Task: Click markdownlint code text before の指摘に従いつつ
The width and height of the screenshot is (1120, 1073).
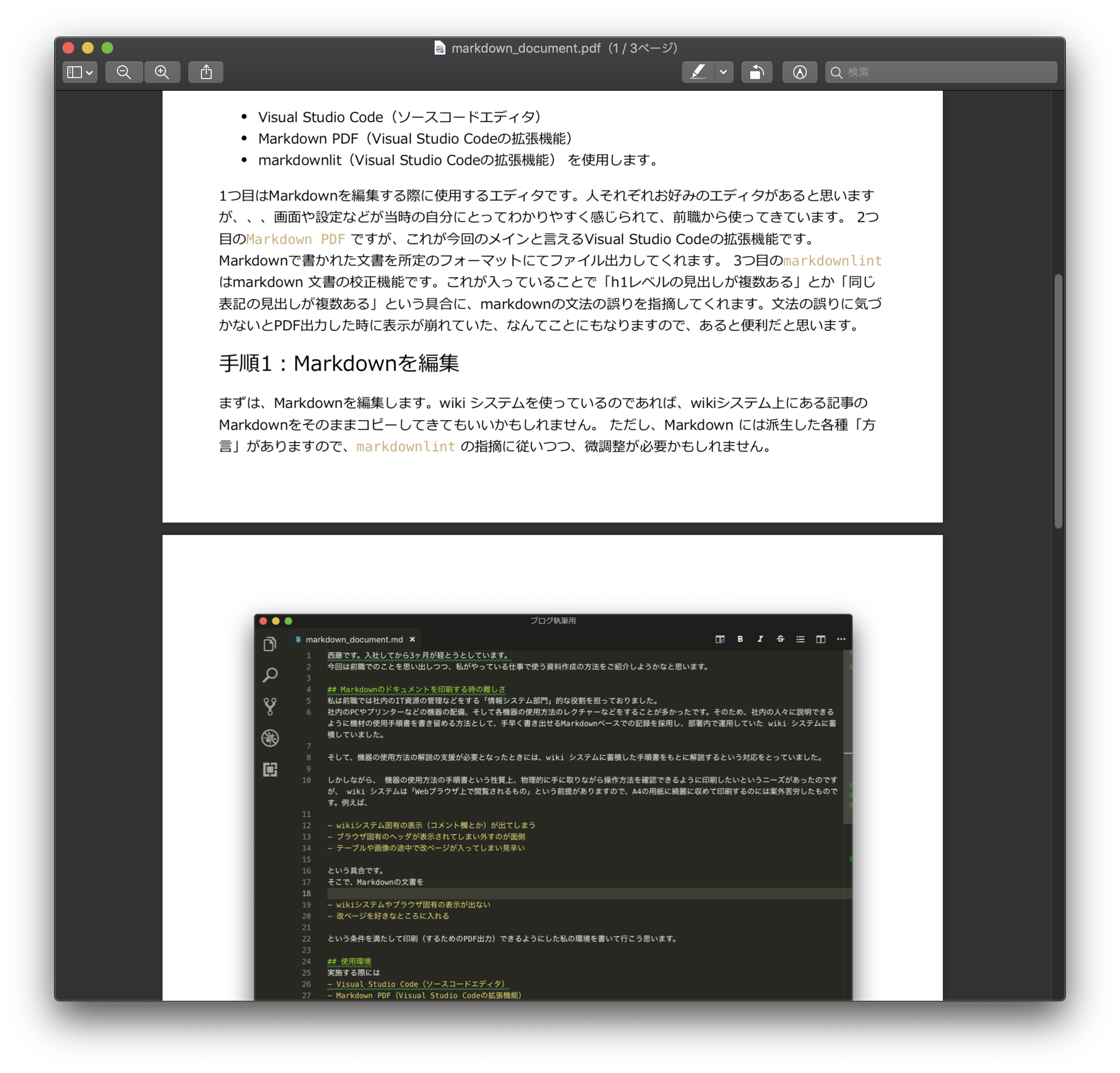Action: point(405,446)
